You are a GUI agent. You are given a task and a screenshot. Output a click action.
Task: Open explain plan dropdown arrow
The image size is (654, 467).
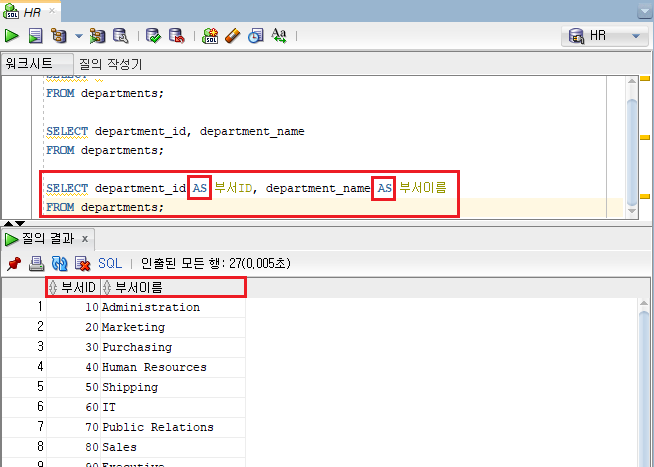(x=79, y=36)
